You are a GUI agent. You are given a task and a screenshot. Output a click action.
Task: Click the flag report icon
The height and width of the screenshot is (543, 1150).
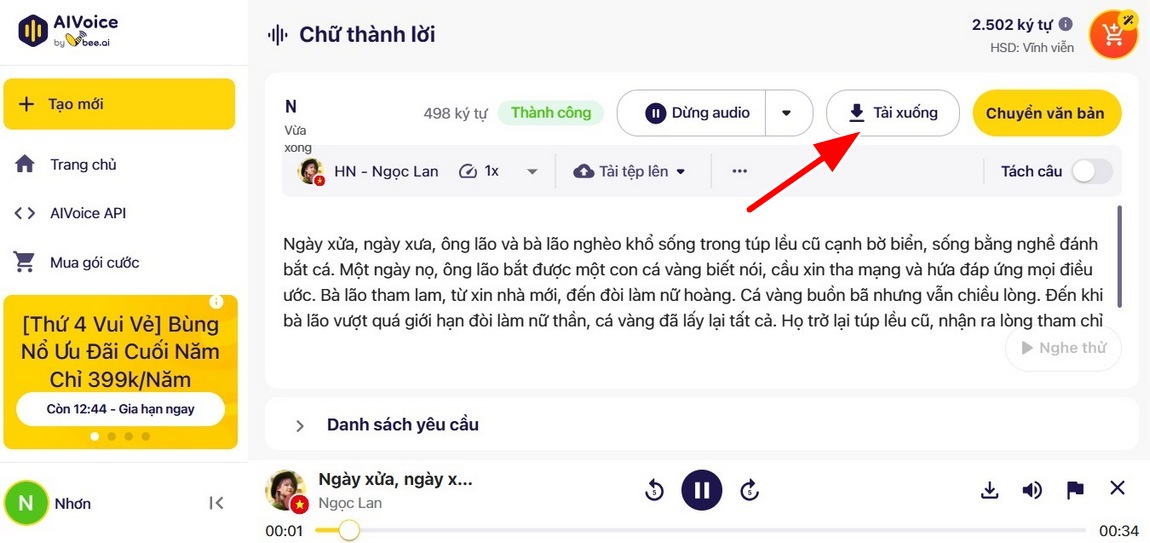pos(1075,489)
